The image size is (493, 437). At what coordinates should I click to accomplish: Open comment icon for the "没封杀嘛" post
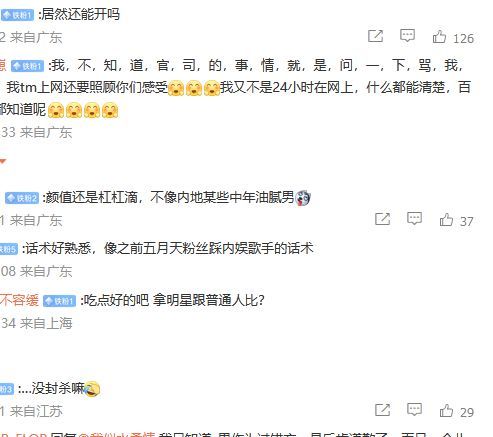coord(414,410)
